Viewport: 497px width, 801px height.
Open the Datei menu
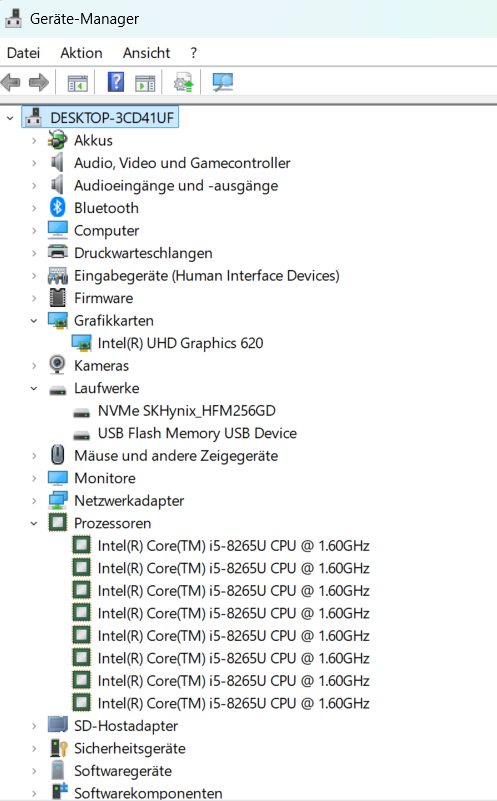pos(23,53)
